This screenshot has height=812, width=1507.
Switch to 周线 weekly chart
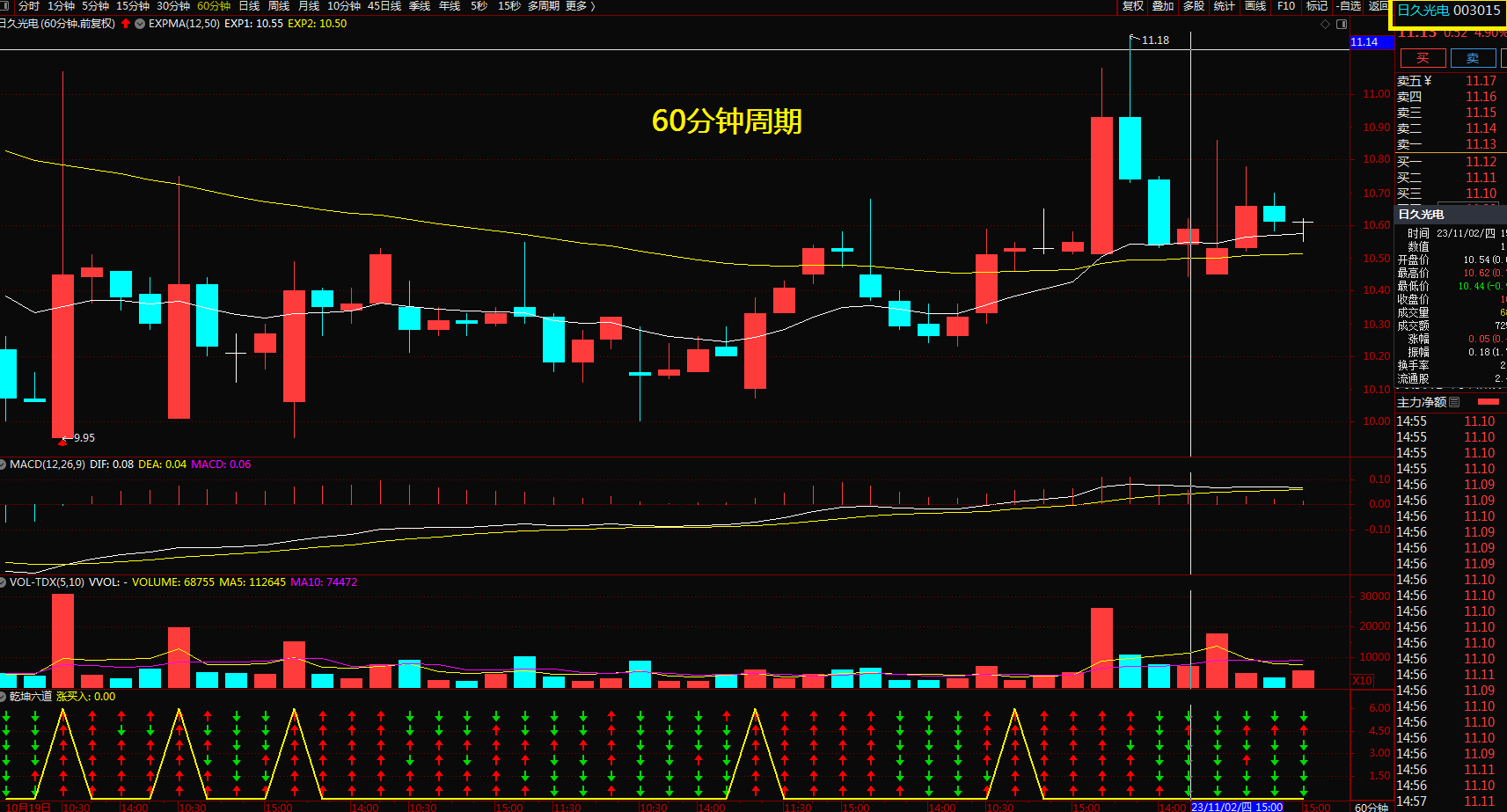pyautogui.click(x=279, y=6)
